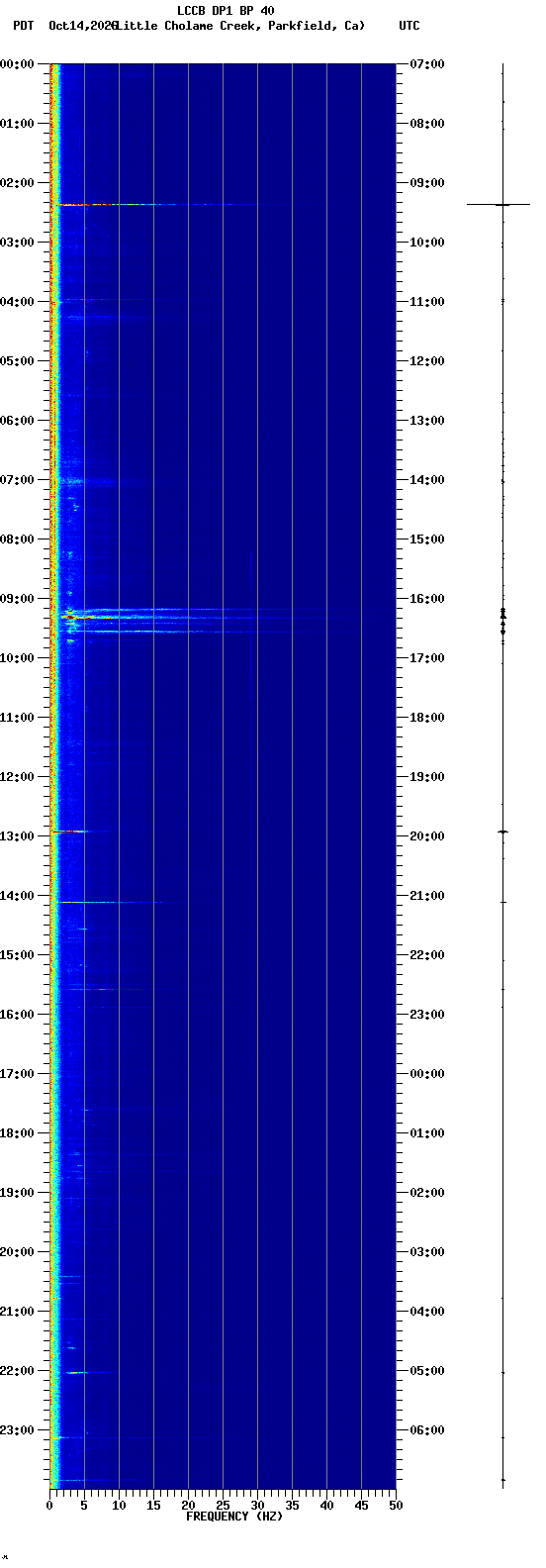Click the 10 Hz frequency axis label

(119, 1506)
